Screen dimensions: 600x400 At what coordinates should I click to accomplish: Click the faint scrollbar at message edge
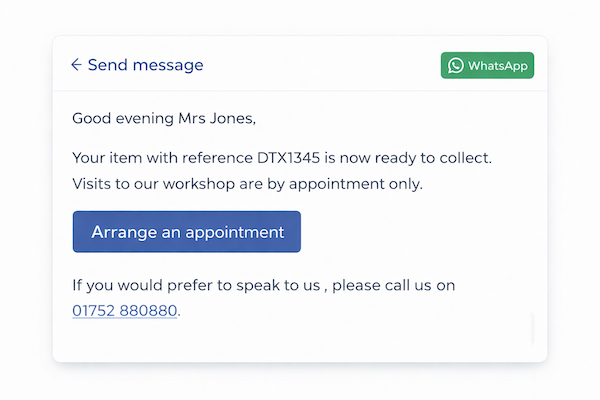[532, 327]
